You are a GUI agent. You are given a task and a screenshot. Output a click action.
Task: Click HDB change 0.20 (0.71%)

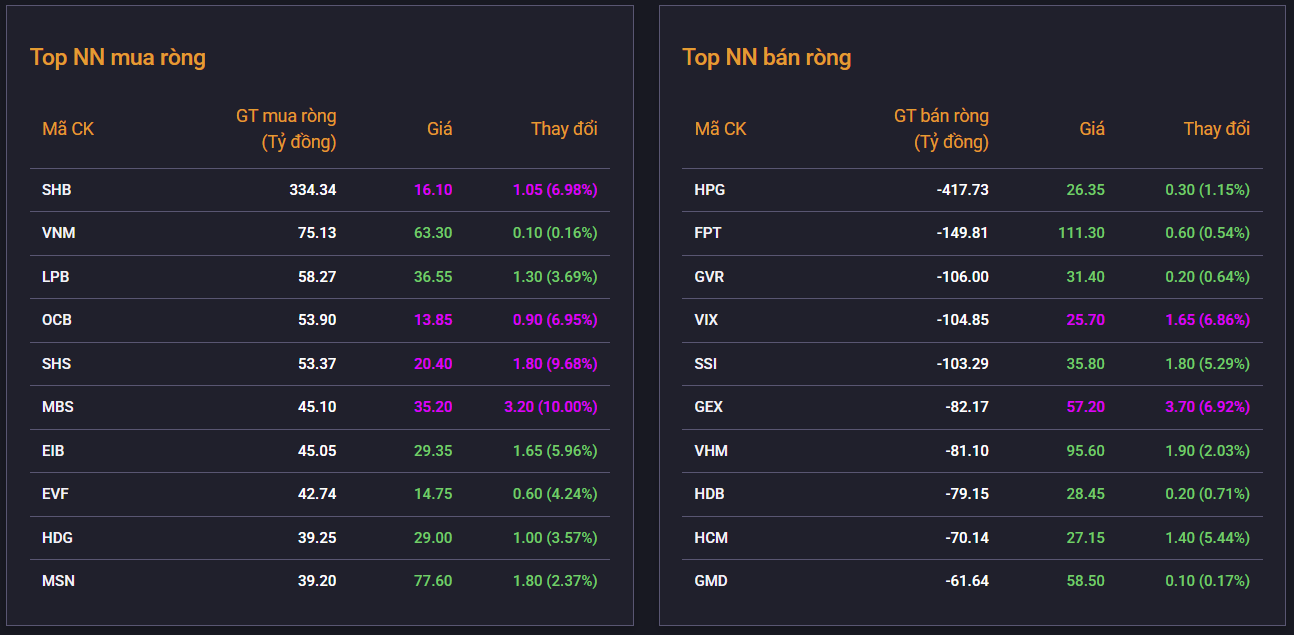click(x=1208, y=494)
